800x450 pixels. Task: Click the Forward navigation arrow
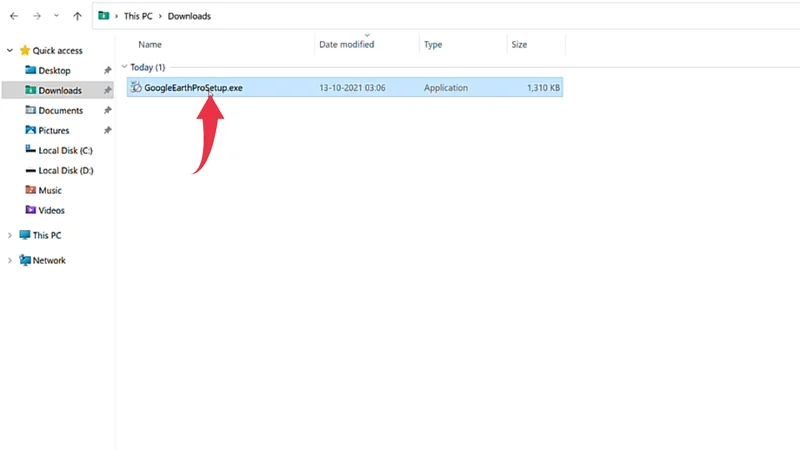pos(34,17)
